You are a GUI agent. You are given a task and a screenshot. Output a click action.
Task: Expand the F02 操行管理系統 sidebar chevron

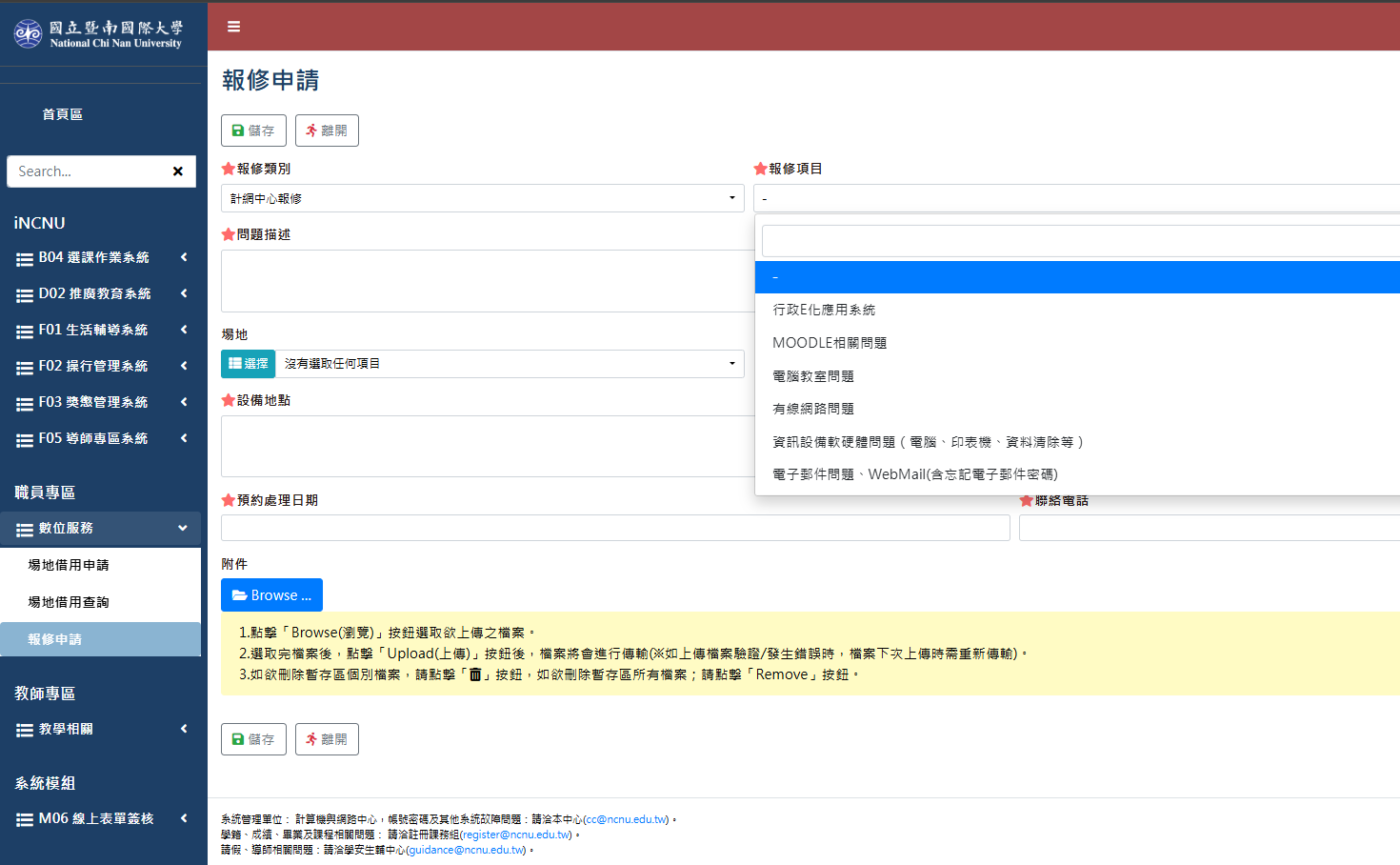(186, 365)
